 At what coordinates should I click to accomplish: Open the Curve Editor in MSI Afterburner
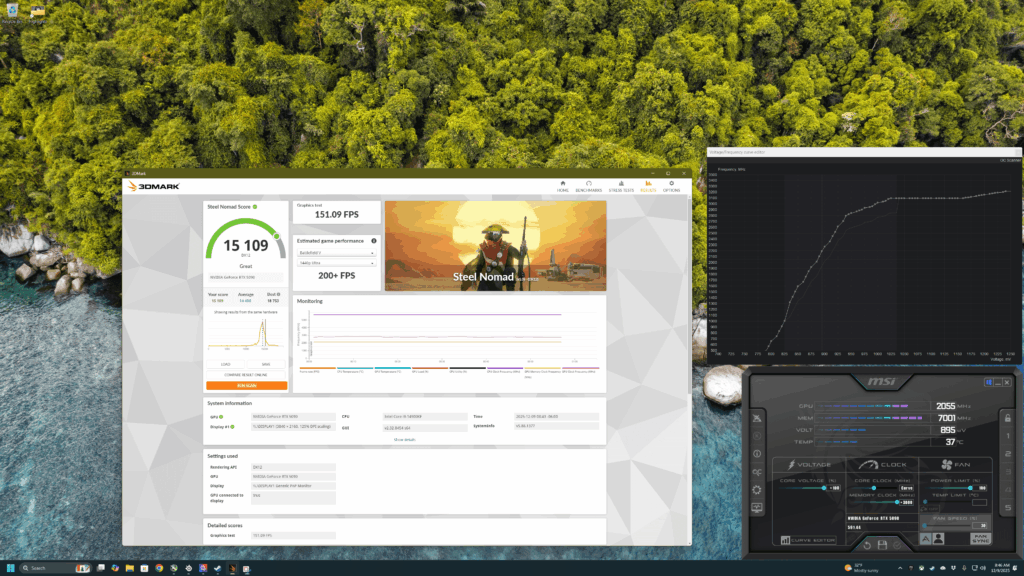808,540
